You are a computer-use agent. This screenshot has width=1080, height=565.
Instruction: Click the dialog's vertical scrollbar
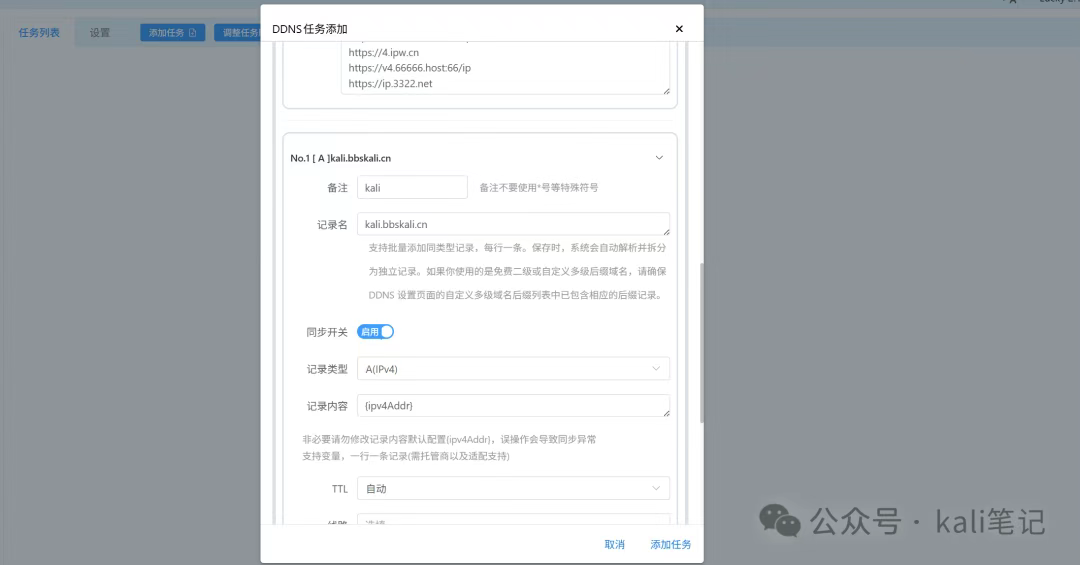(701, 342)
